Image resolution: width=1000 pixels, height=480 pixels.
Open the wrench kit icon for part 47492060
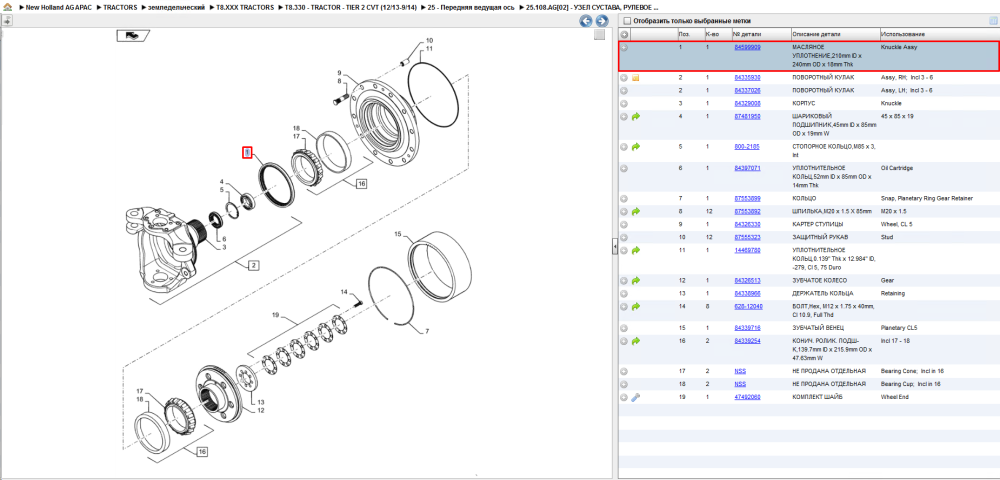635,397
